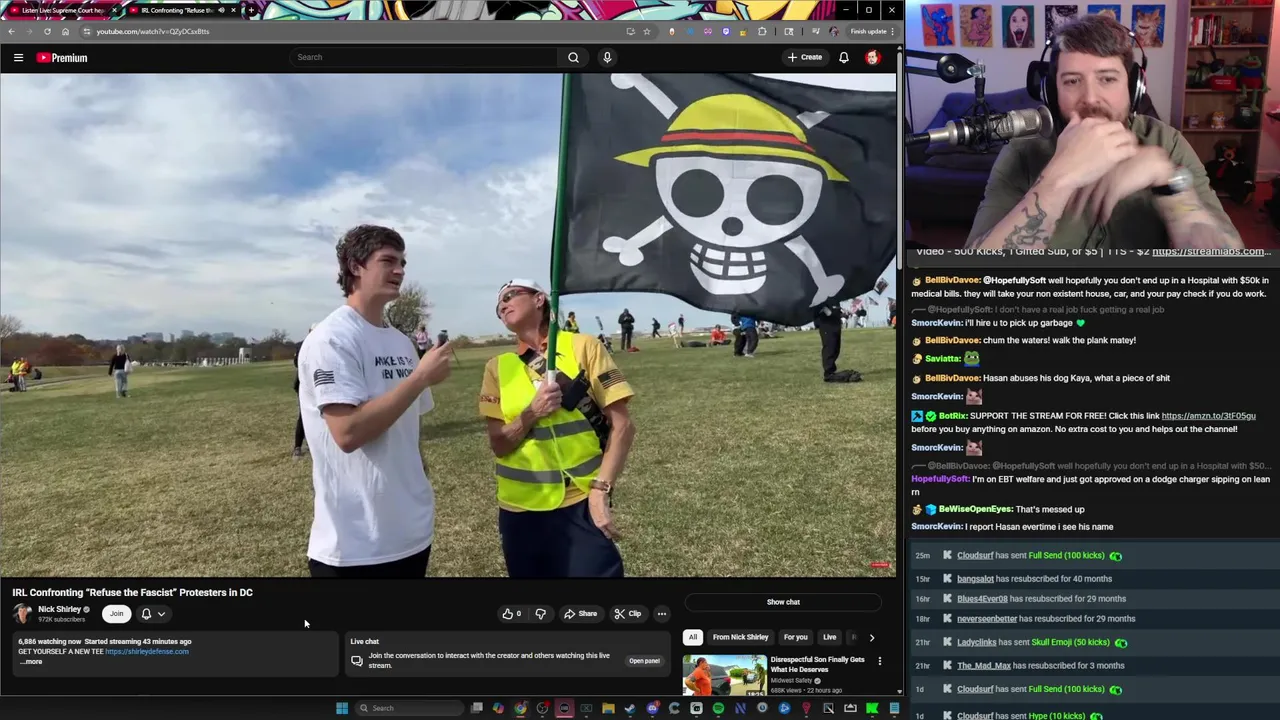
Task: Open shirleydefense.com link in description
Action: pos(146,651)
